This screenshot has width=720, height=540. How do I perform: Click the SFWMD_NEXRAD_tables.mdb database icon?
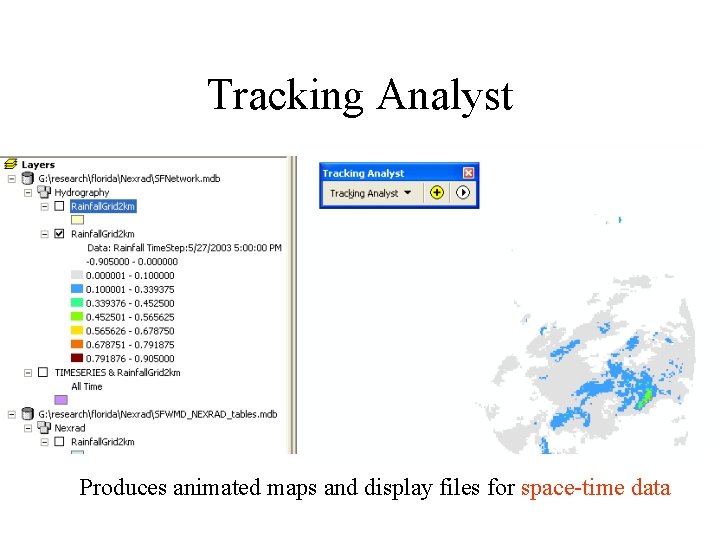pyautogui.click(x=28, y=414)
